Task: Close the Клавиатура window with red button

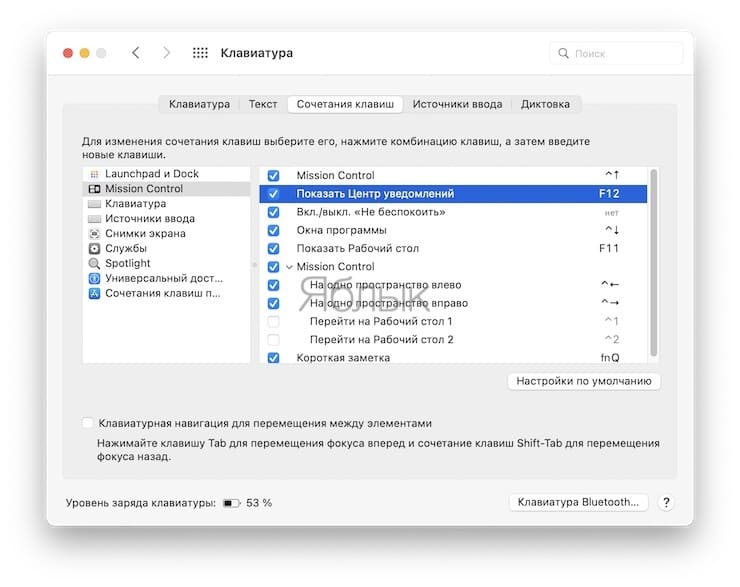Action: [x=68, y=53]
